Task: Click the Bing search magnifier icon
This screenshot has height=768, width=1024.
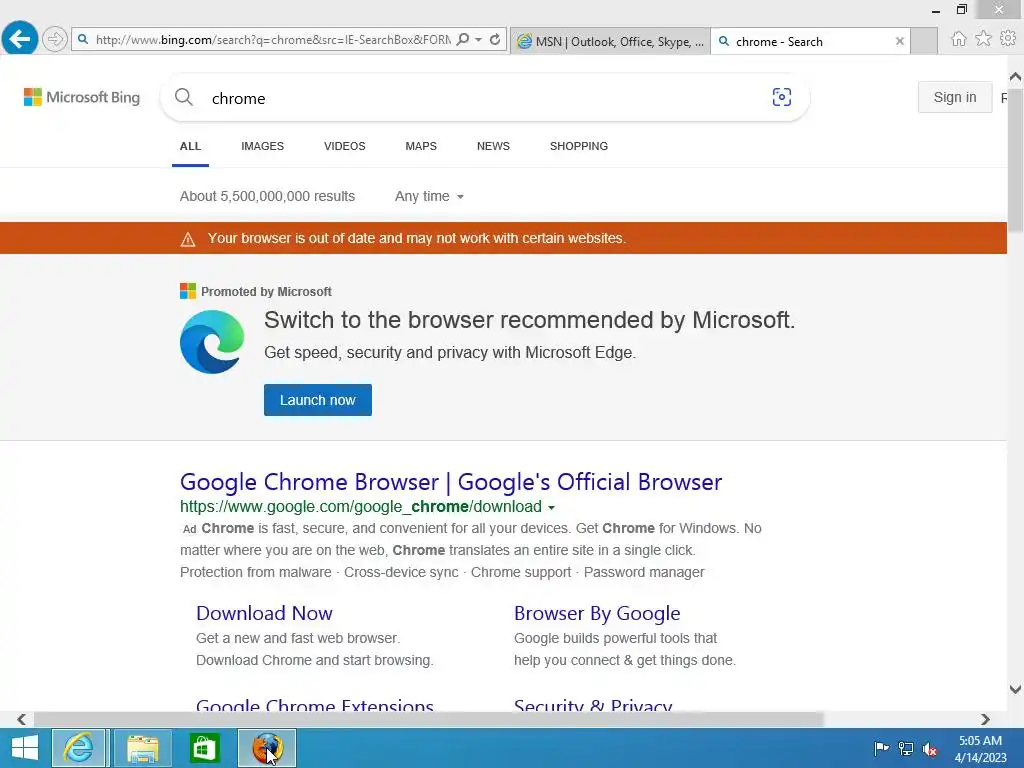Action: pos(184,97)
